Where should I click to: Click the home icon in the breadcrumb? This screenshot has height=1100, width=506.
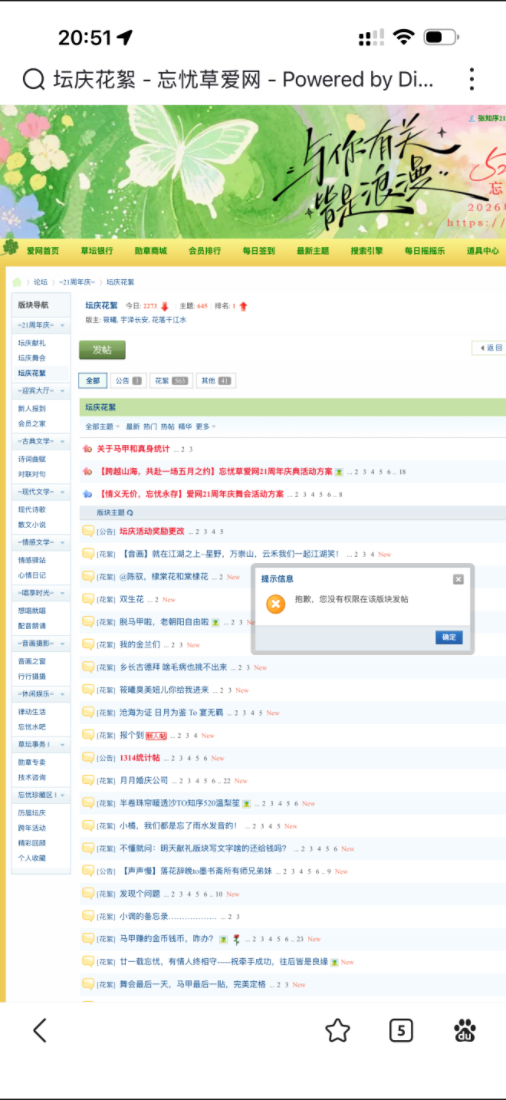click(17, 282)
